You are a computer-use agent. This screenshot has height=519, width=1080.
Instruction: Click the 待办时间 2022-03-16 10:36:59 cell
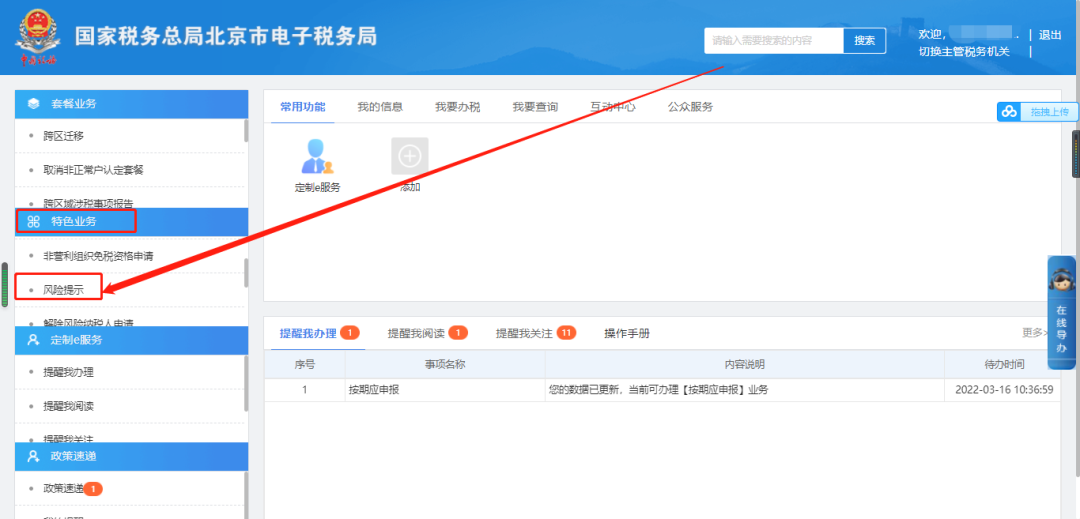coord(1004,390)
